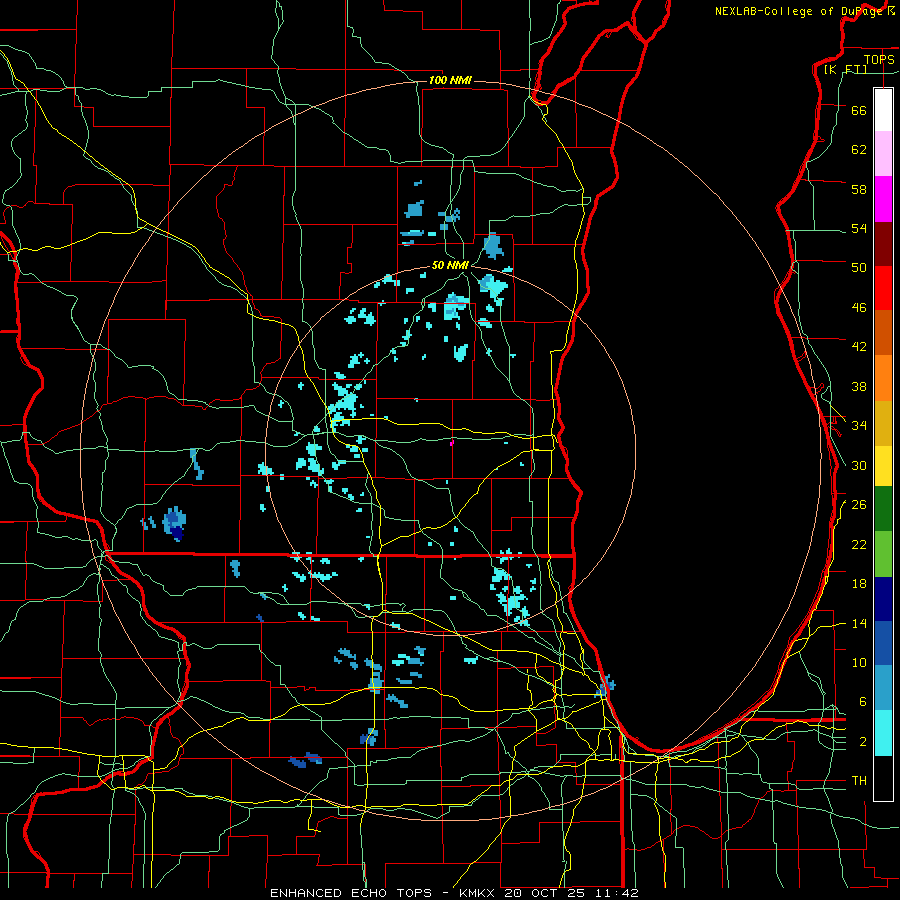Click the legend value "34"

(x=859, y=426)
